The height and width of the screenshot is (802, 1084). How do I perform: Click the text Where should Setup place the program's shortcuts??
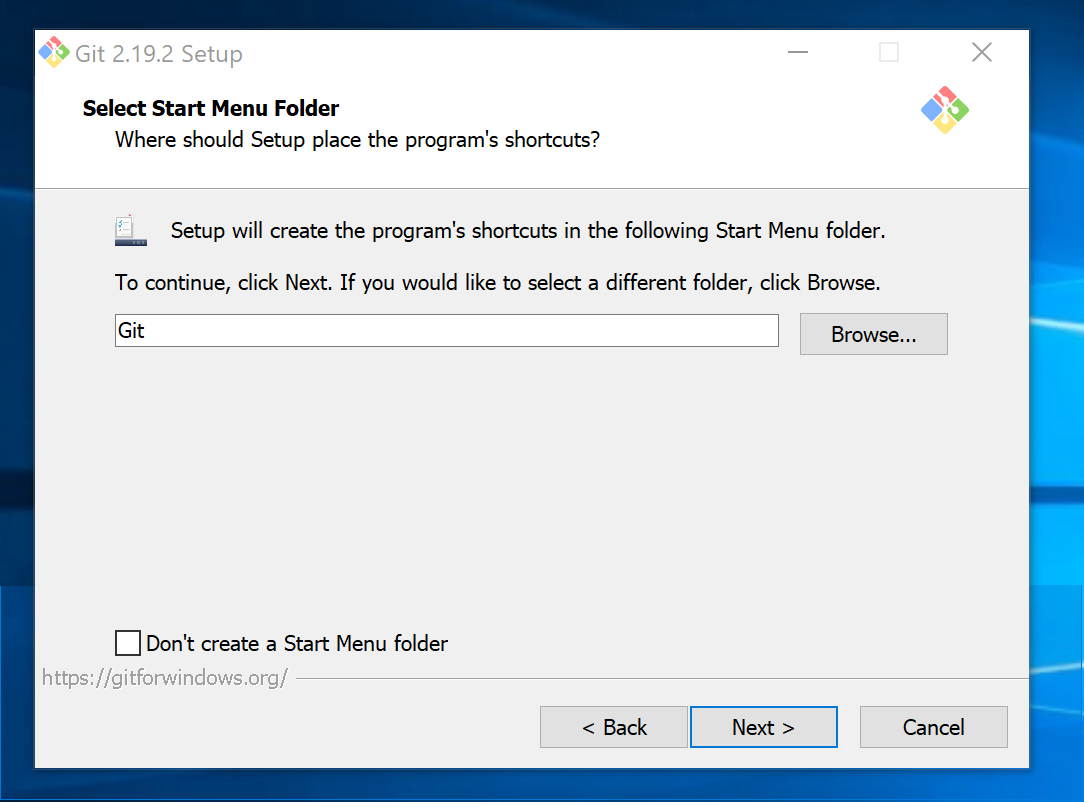(x=357, y=140)
